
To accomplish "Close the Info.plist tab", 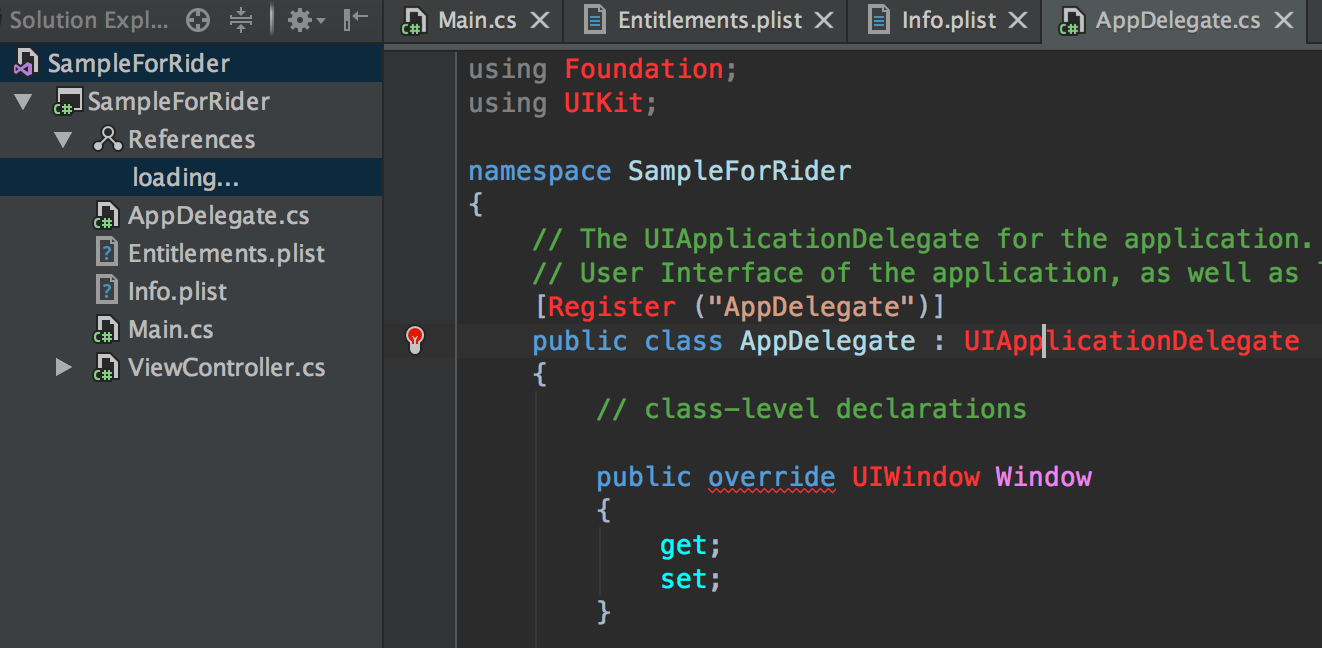I will (x=1018, y=21).
